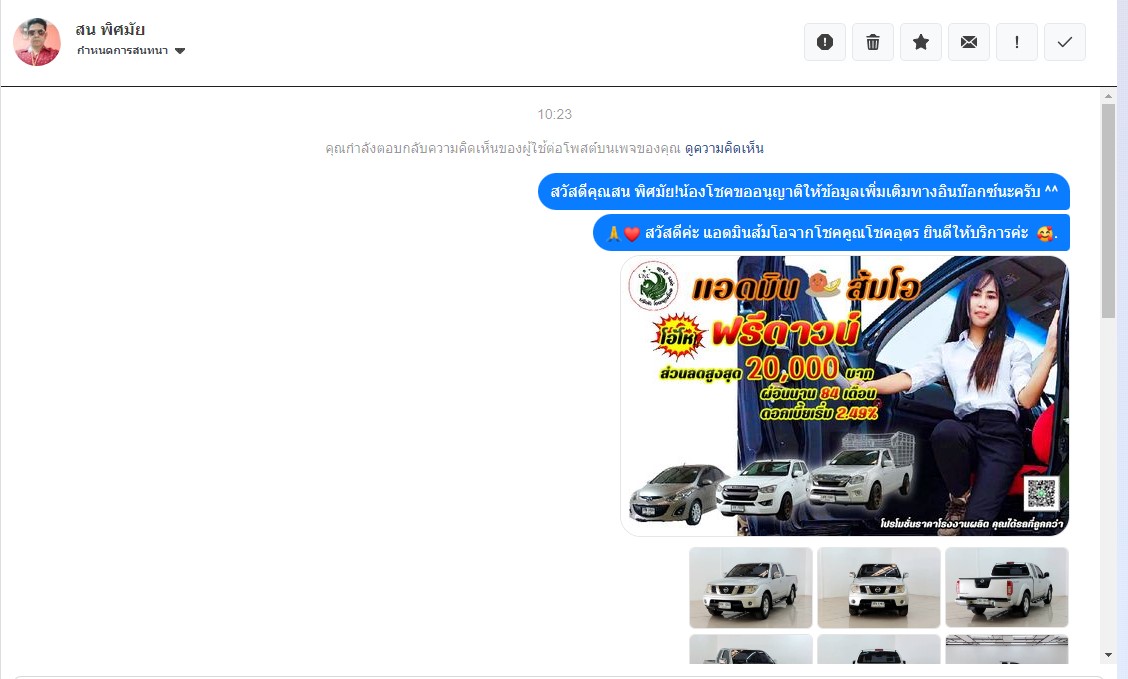The width and height of the screenshot is (1128, 679).
Task: Click greeting message bubble สวัสดีคุณสน พิศมัย
Action: 804,191
